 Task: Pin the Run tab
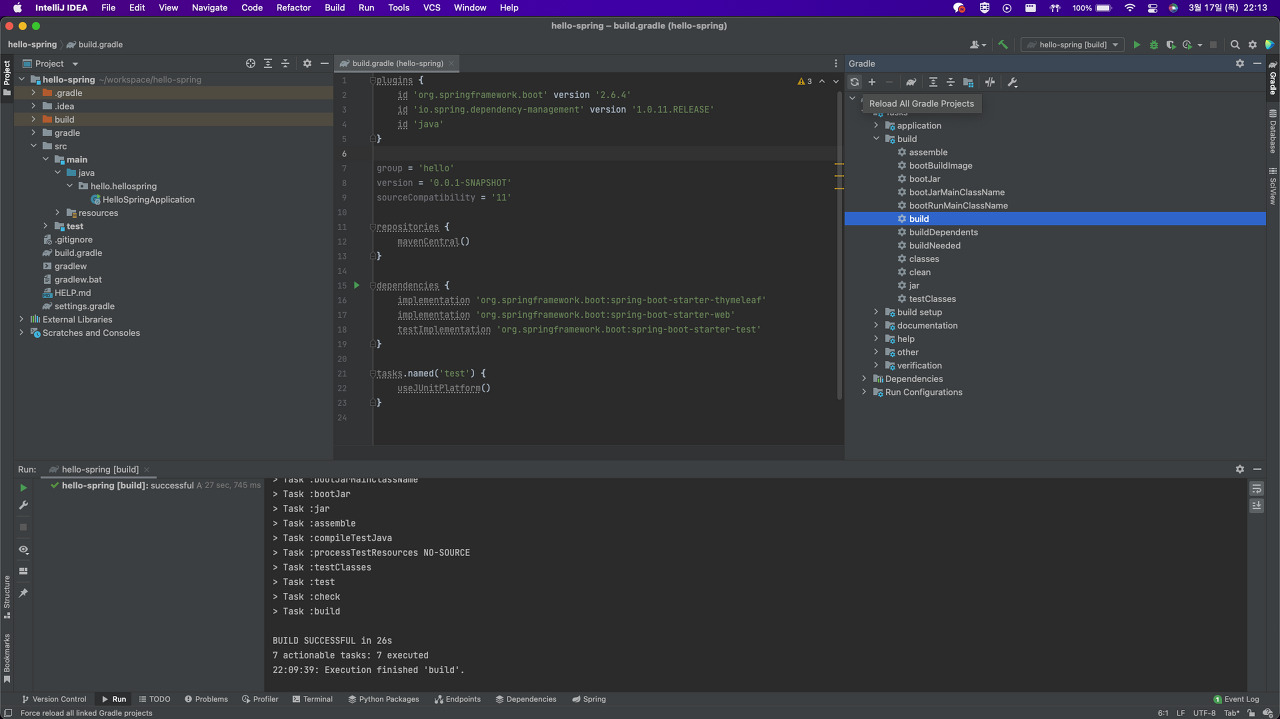24,593
